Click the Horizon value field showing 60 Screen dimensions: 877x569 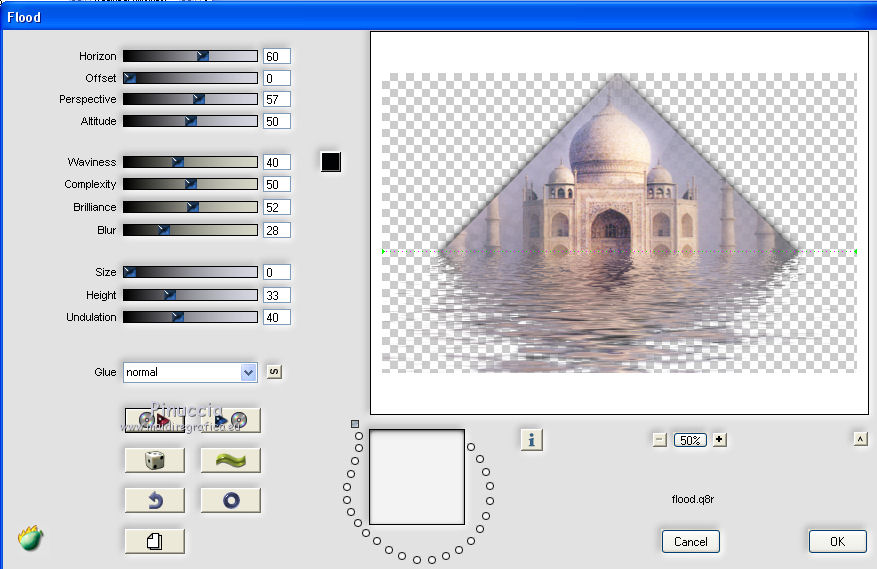[x=277, y=56]
